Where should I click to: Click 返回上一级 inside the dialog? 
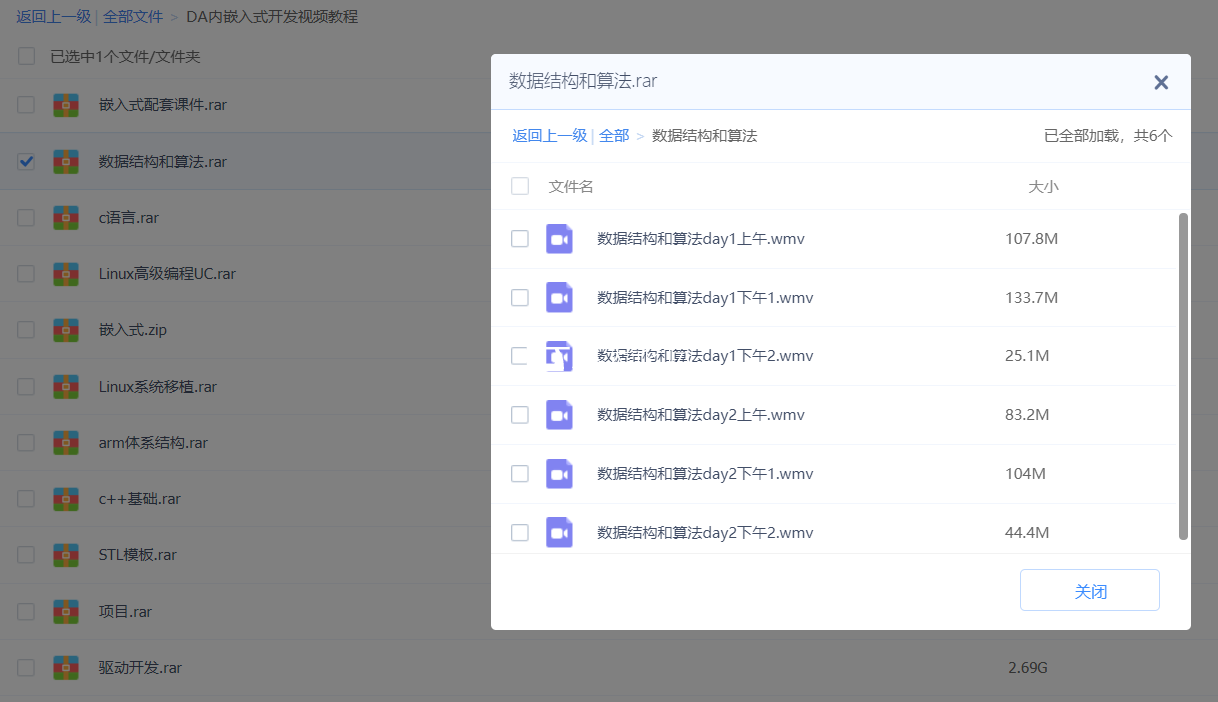coord(549,135)
